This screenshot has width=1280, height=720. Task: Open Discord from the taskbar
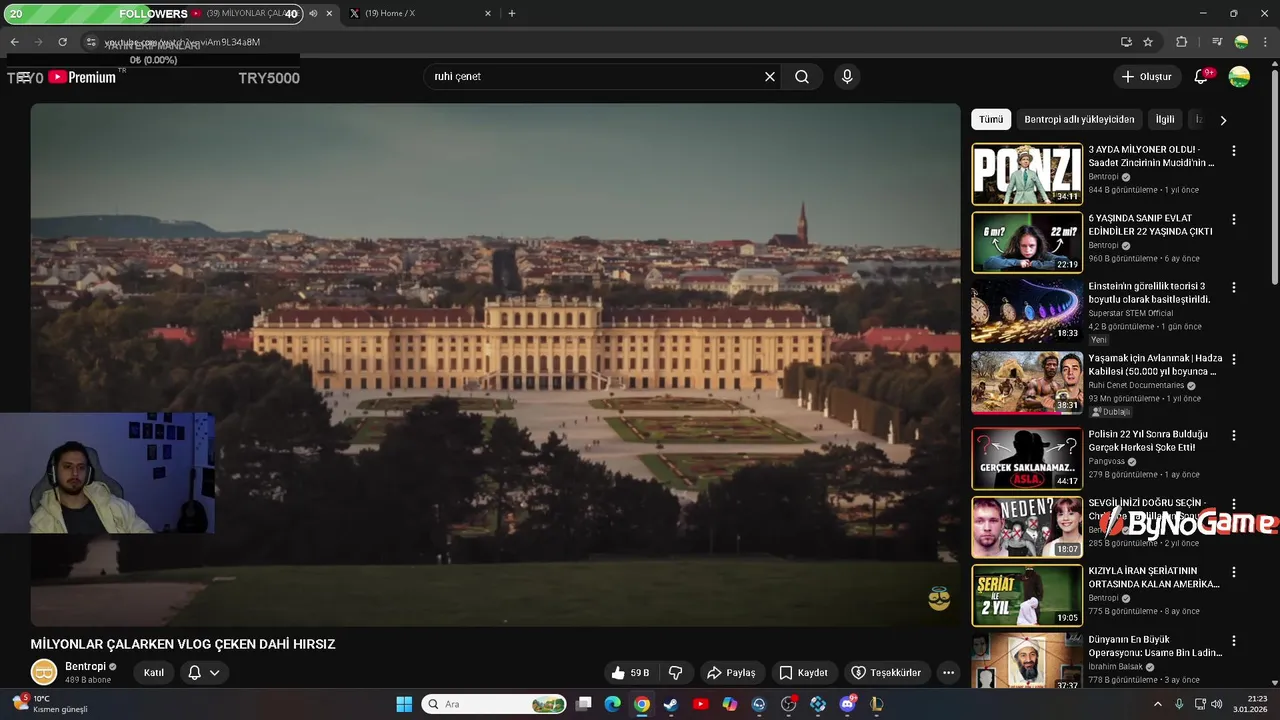[848, 704]
